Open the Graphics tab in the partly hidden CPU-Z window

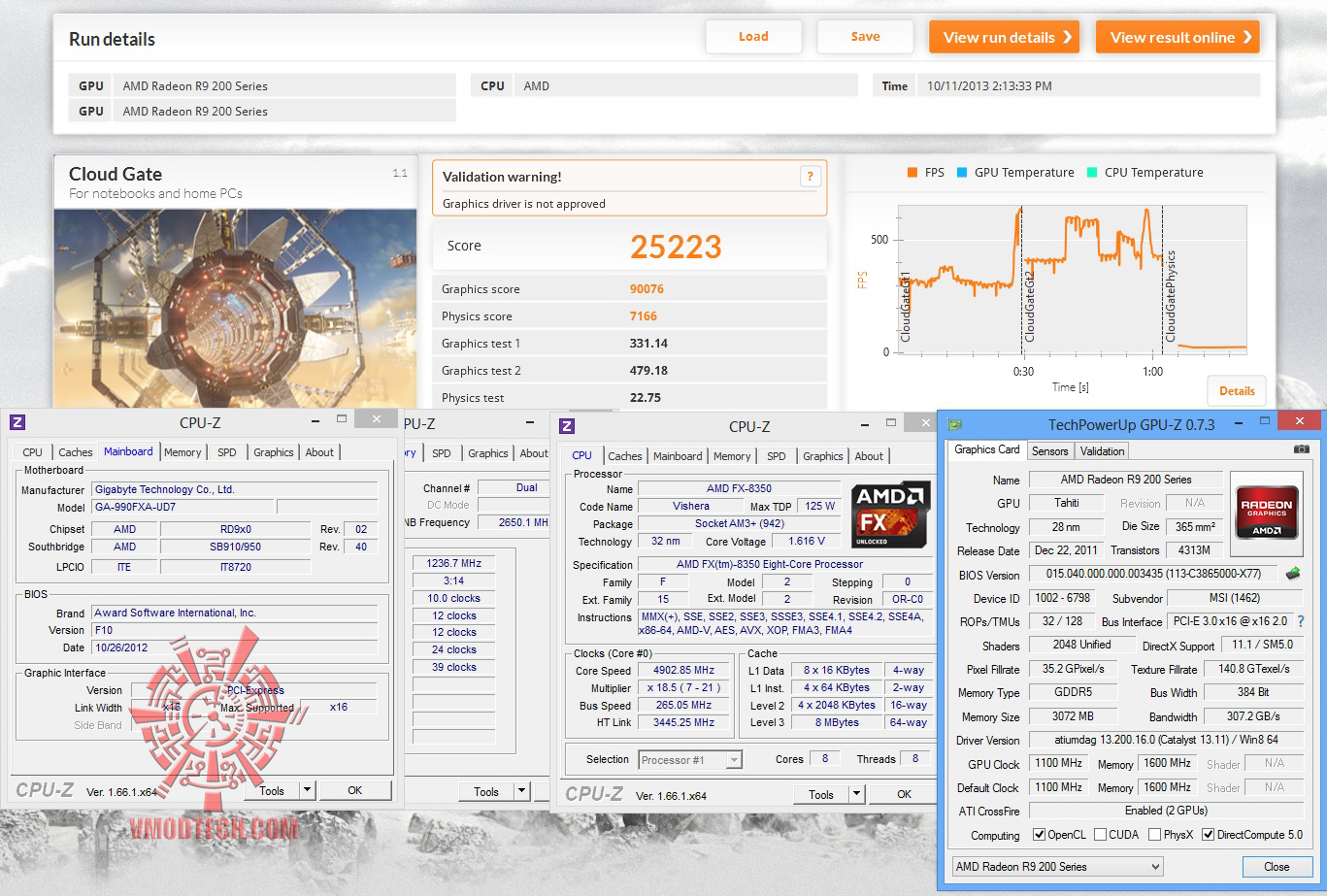pyautogui.click(x=488, y=453)
